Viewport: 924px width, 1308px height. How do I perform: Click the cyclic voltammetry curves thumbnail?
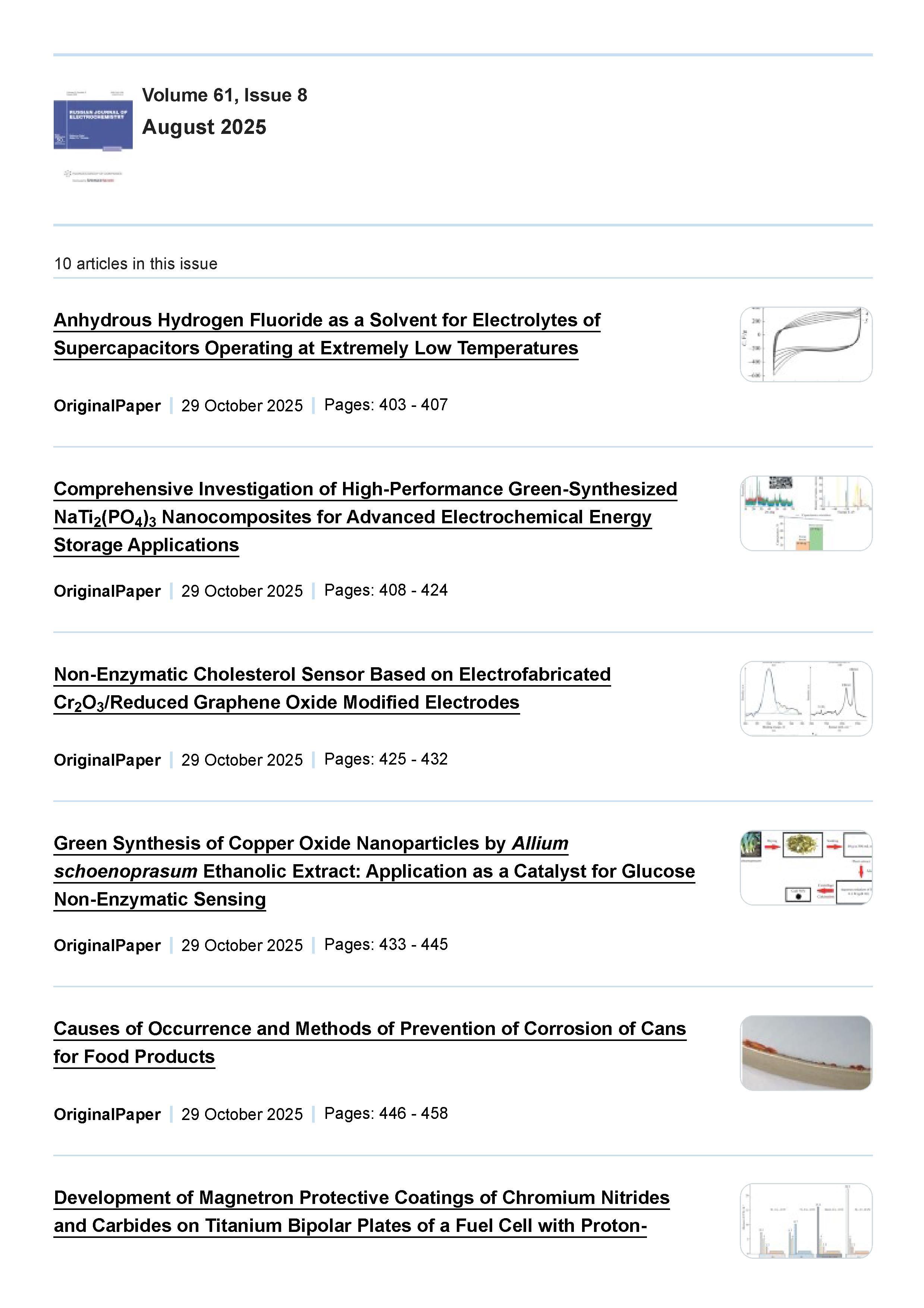(805, 344)
